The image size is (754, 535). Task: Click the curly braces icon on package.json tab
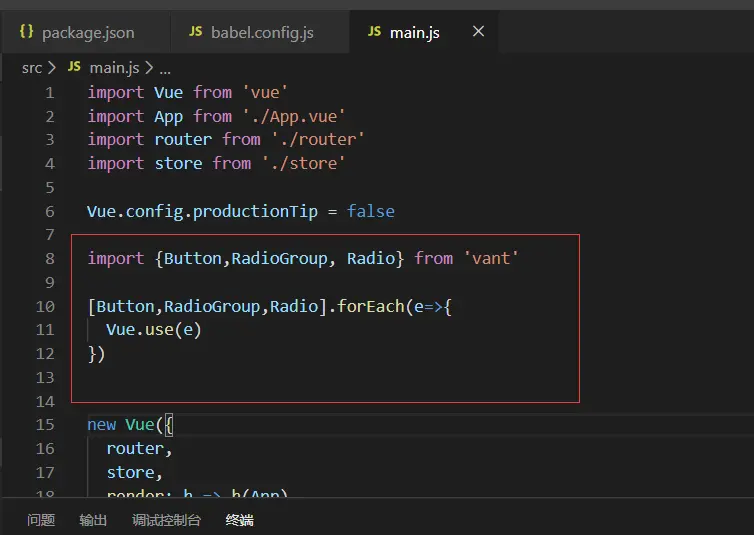(x=27, y=32)
